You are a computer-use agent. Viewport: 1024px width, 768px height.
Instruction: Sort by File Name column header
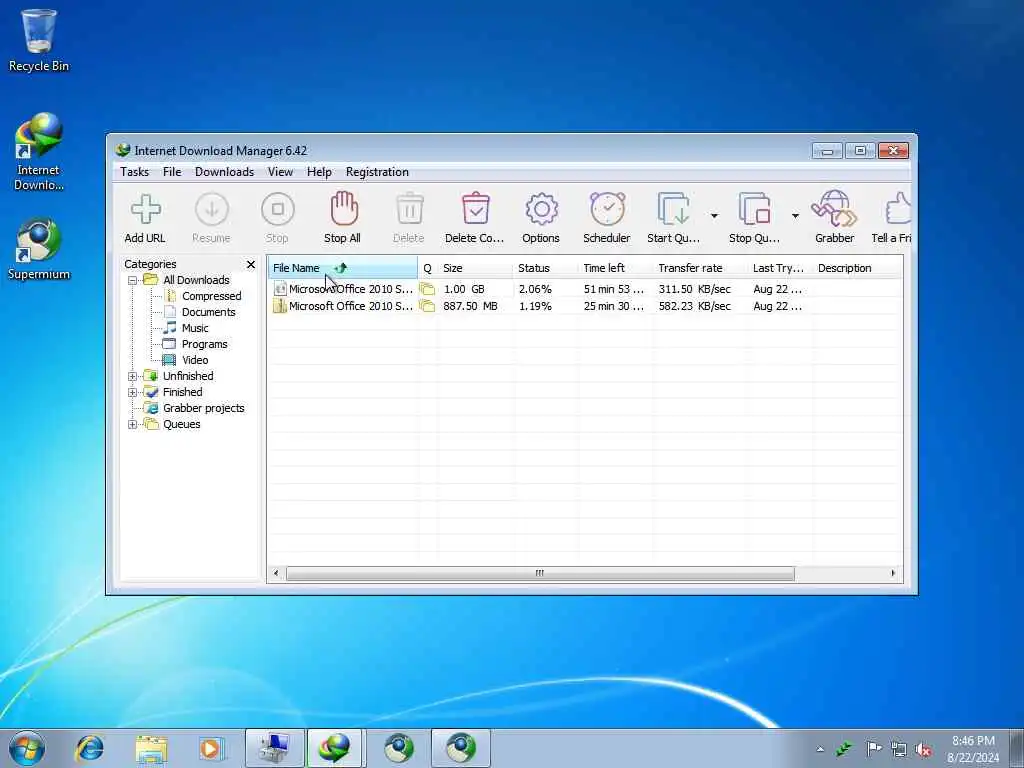pyautogui.click(x=343, y=268)
